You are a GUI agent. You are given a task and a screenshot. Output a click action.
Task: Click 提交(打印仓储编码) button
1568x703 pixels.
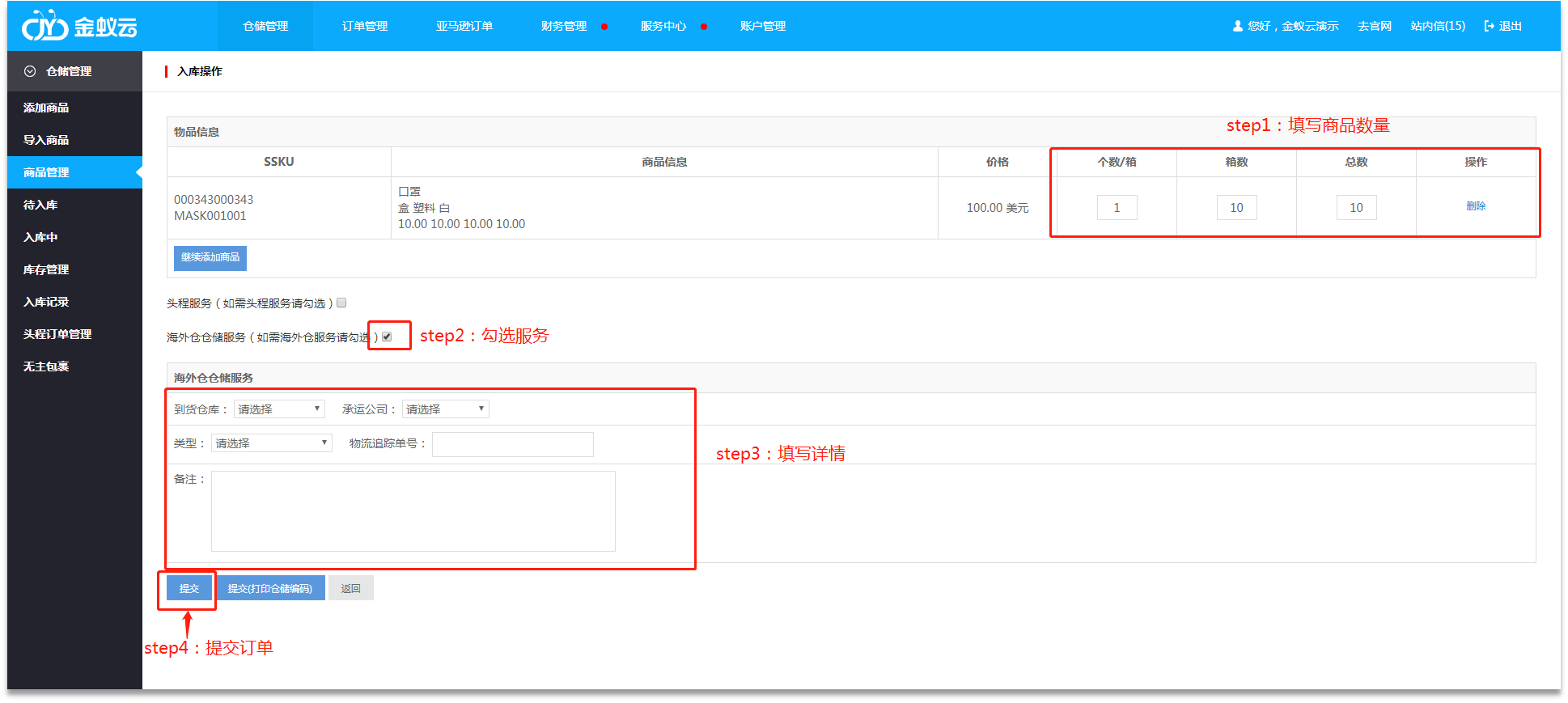coord(270,588)
